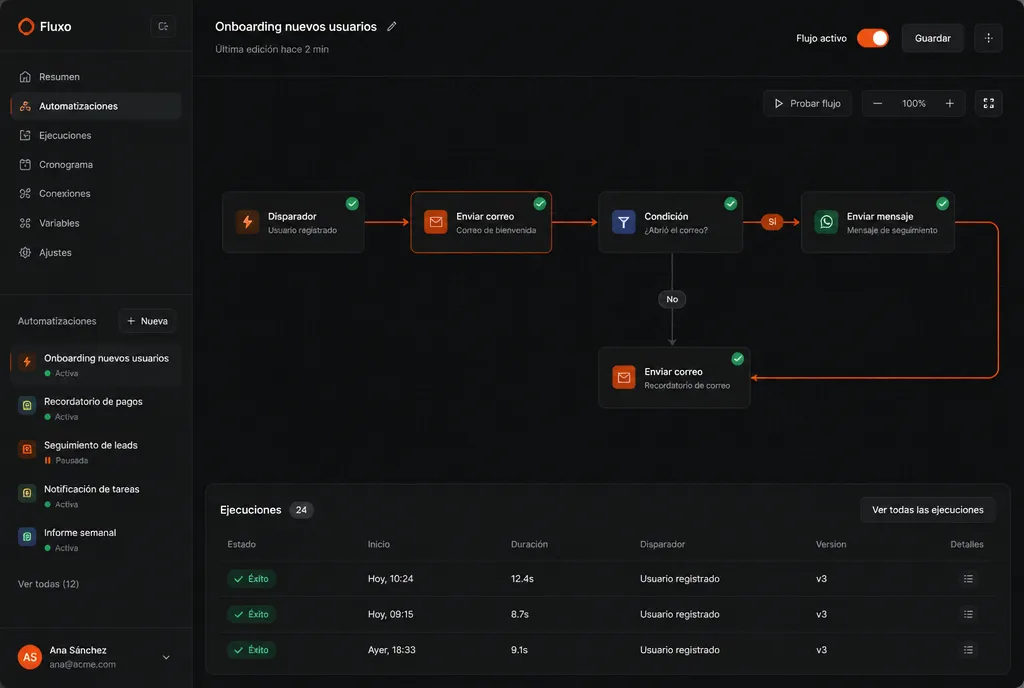Click Última edición hace 2 min text

[272, 49]
